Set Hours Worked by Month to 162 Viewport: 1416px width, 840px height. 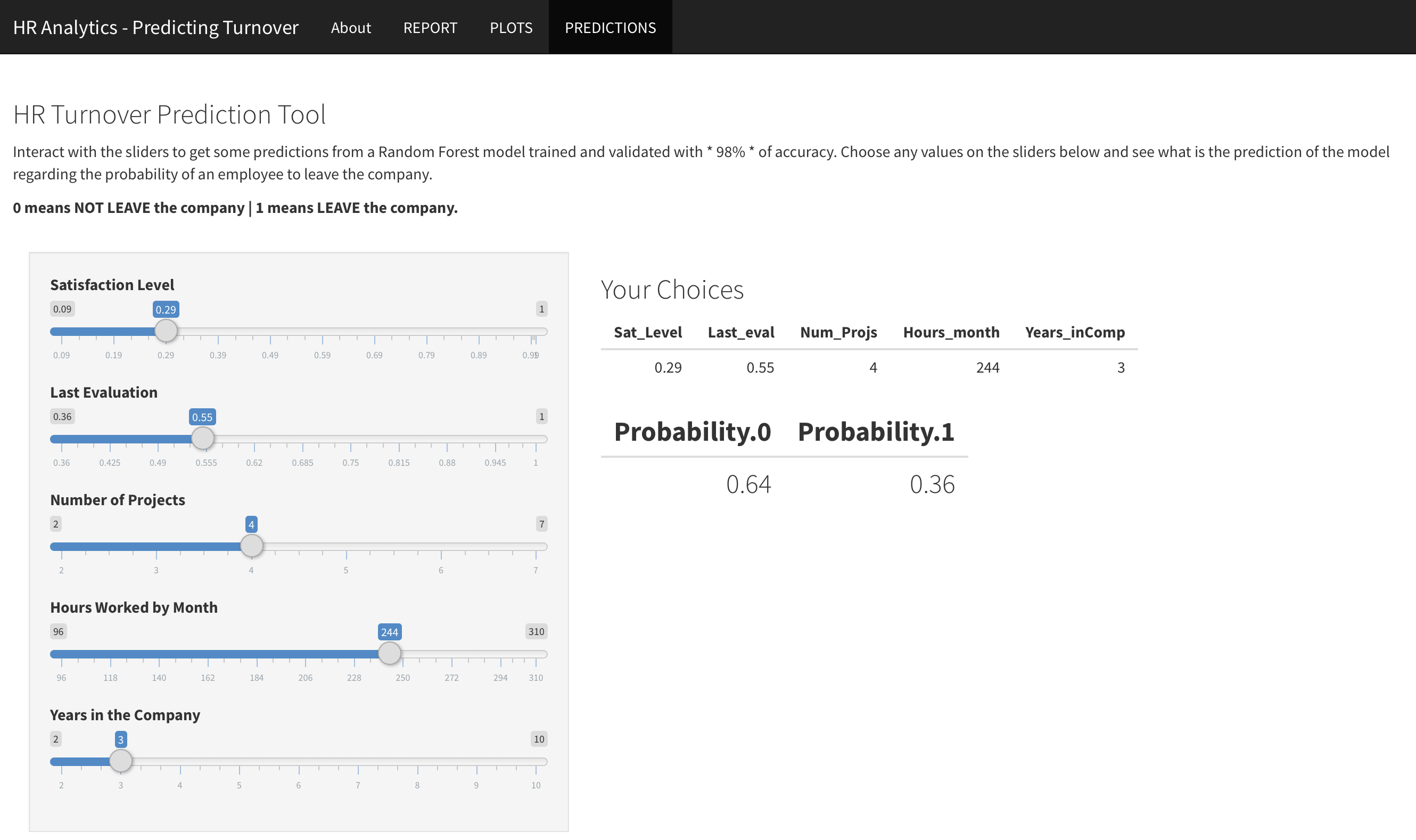pos(208,654)
